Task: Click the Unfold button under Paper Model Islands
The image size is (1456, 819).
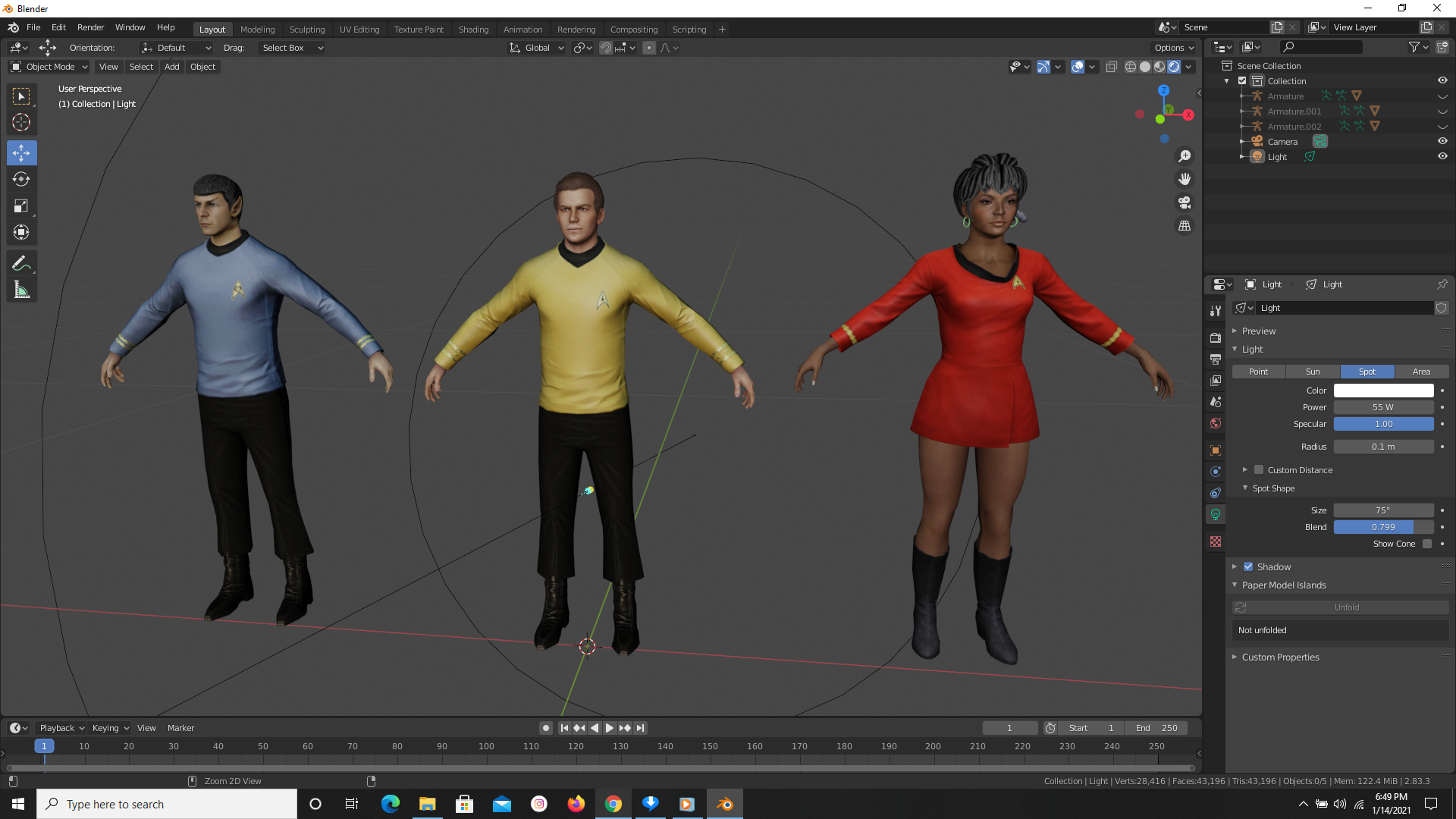Action: pyautogui.click(x=1348, y=607)
